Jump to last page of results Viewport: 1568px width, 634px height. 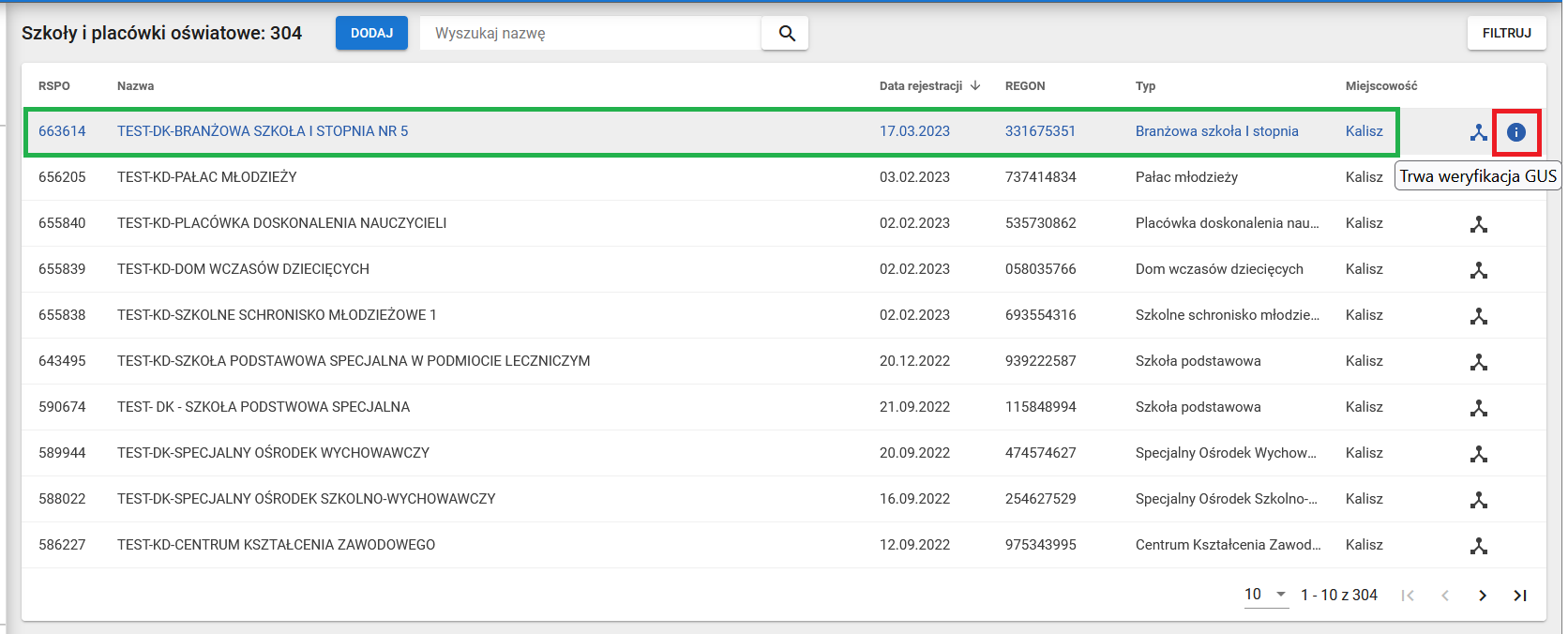tap(1519, 596)
